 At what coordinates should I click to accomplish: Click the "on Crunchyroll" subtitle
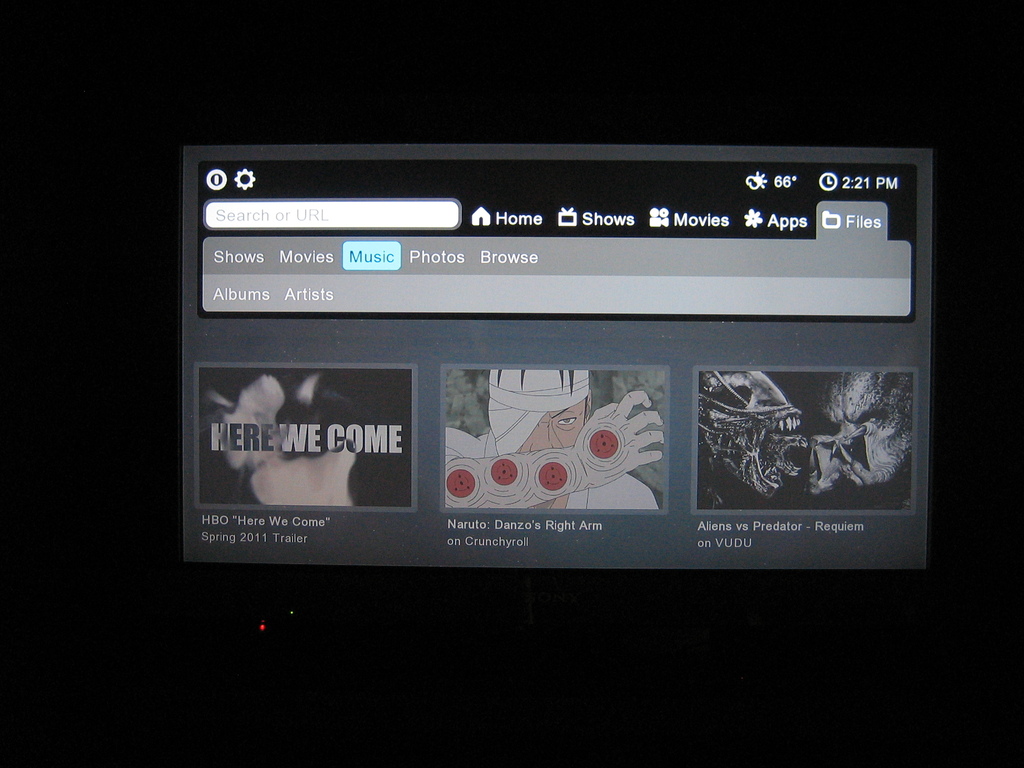point(488,541)
